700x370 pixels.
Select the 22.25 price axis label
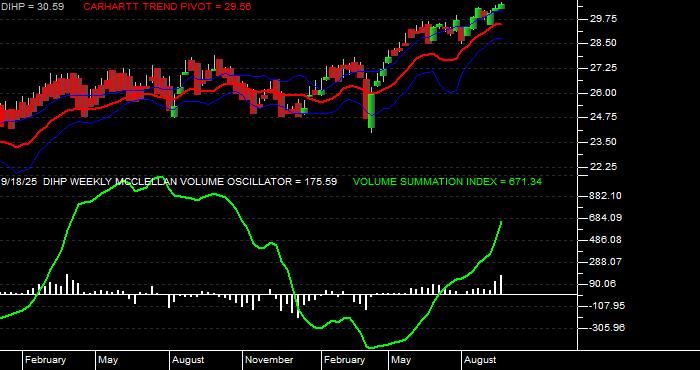[603, 166]
